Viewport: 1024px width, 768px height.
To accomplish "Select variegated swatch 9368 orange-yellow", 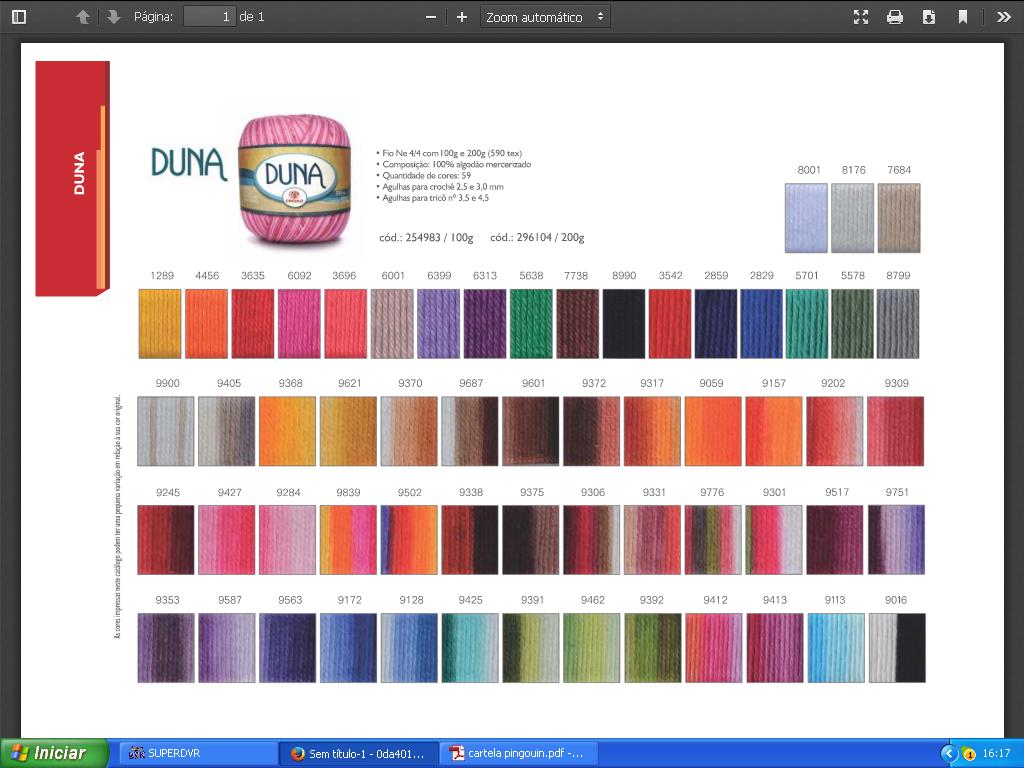I will click(287, 431).
